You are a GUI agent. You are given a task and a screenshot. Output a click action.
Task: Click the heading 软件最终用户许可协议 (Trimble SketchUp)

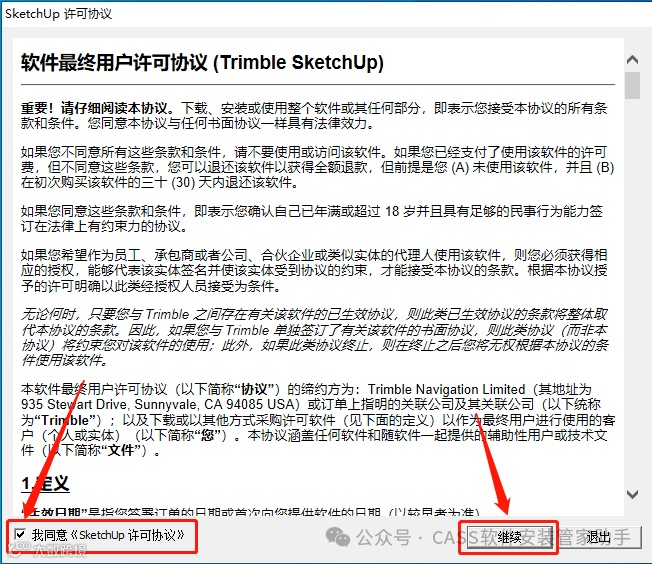click(202, 63)
